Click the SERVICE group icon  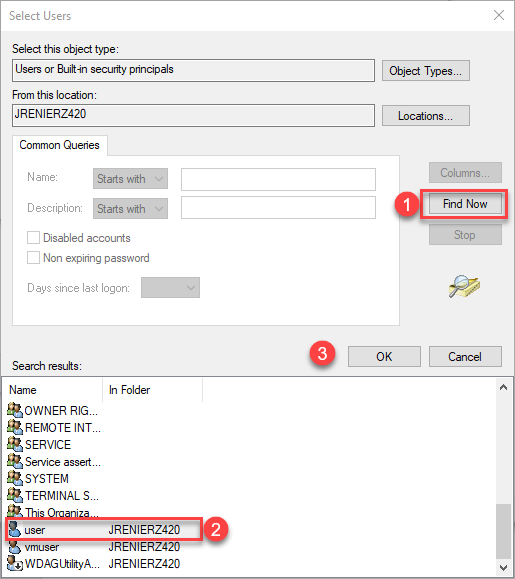click(x=15, y=444)
